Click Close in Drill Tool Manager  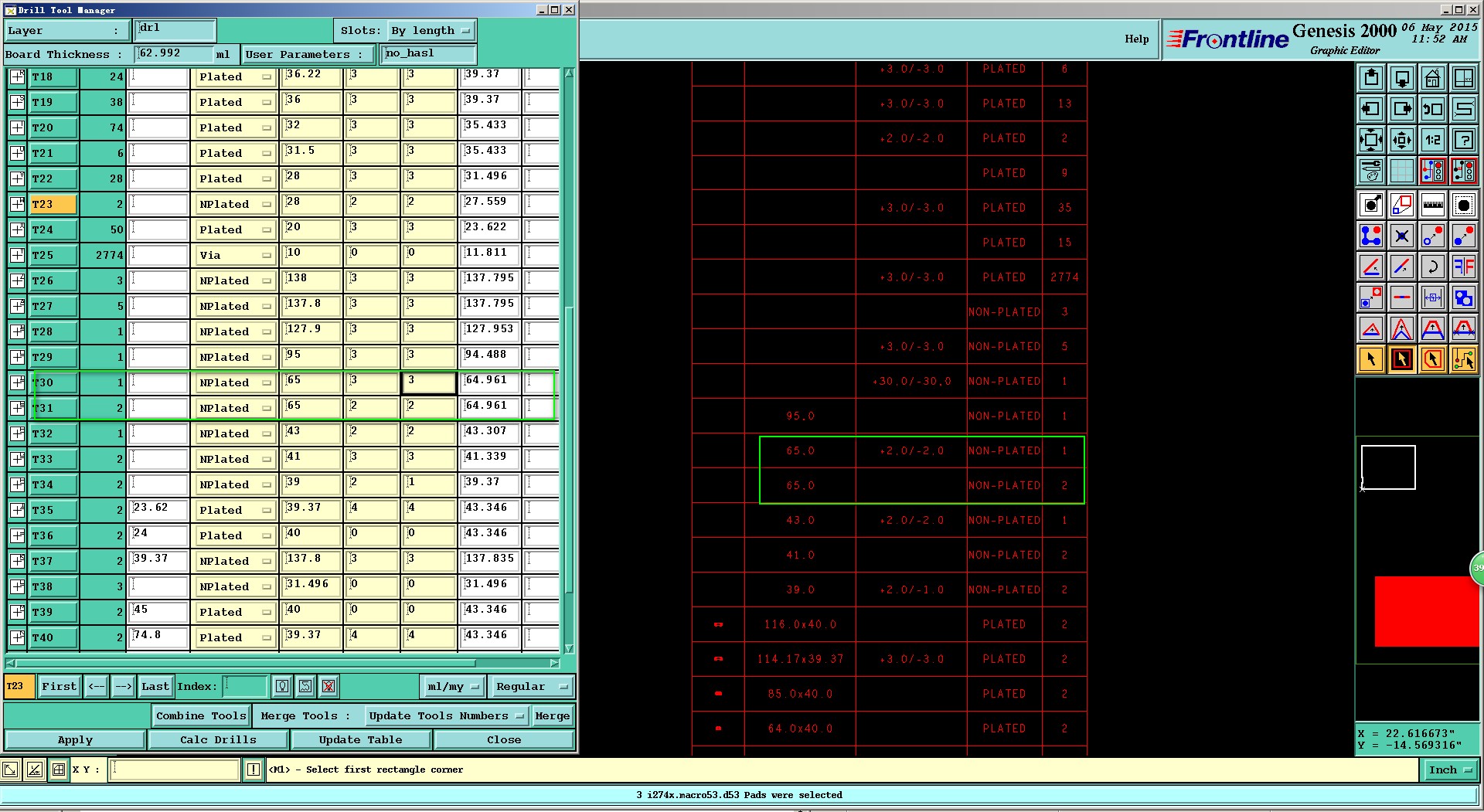(504, 739)
